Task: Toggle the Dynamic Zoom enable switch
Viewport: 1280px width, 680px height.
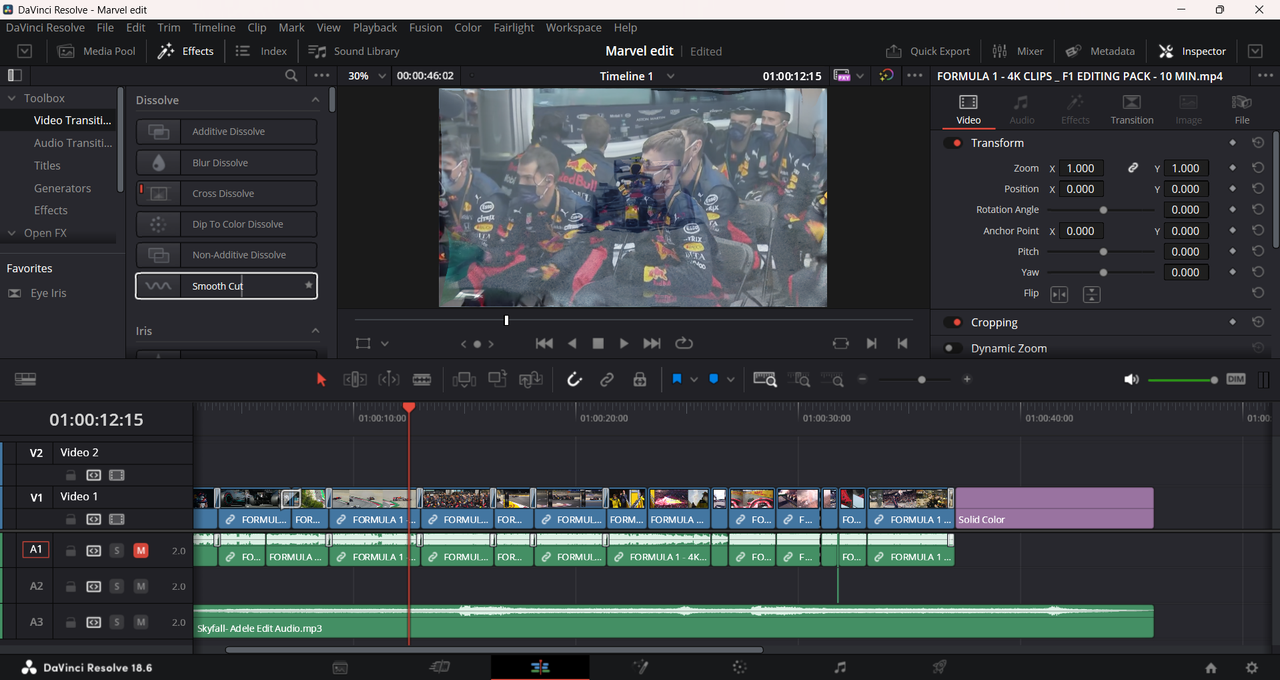Action: (x=953, y=348)
